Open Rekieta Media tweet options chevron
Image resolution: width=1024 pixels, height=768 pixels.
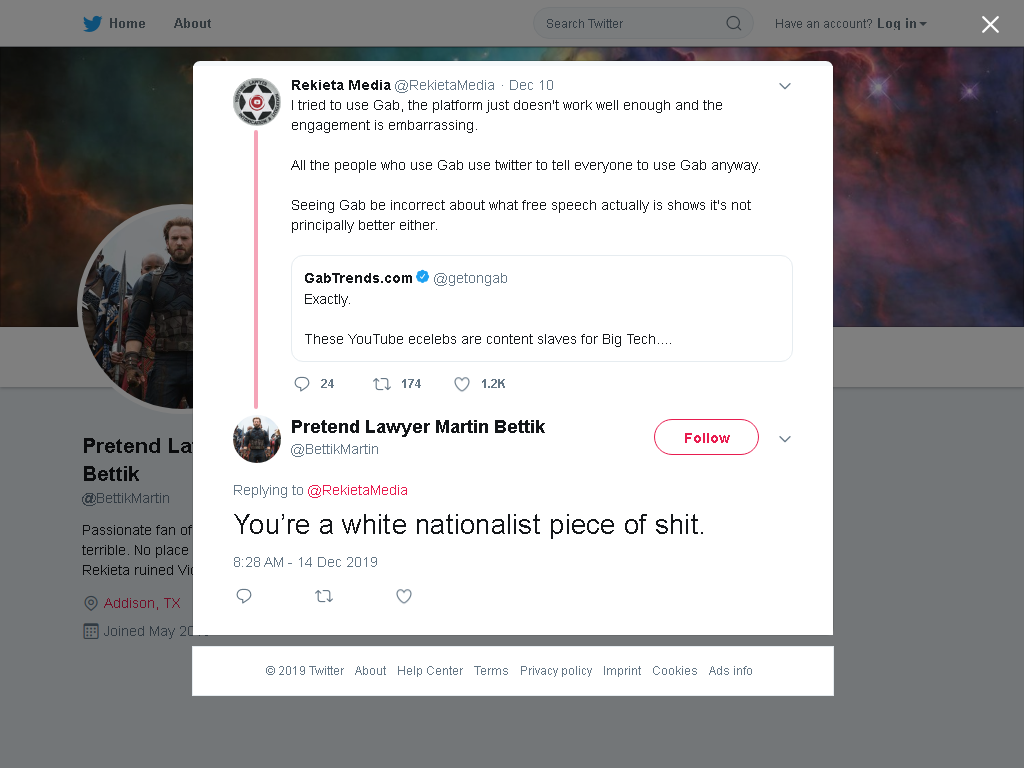(x=785, y=86)
